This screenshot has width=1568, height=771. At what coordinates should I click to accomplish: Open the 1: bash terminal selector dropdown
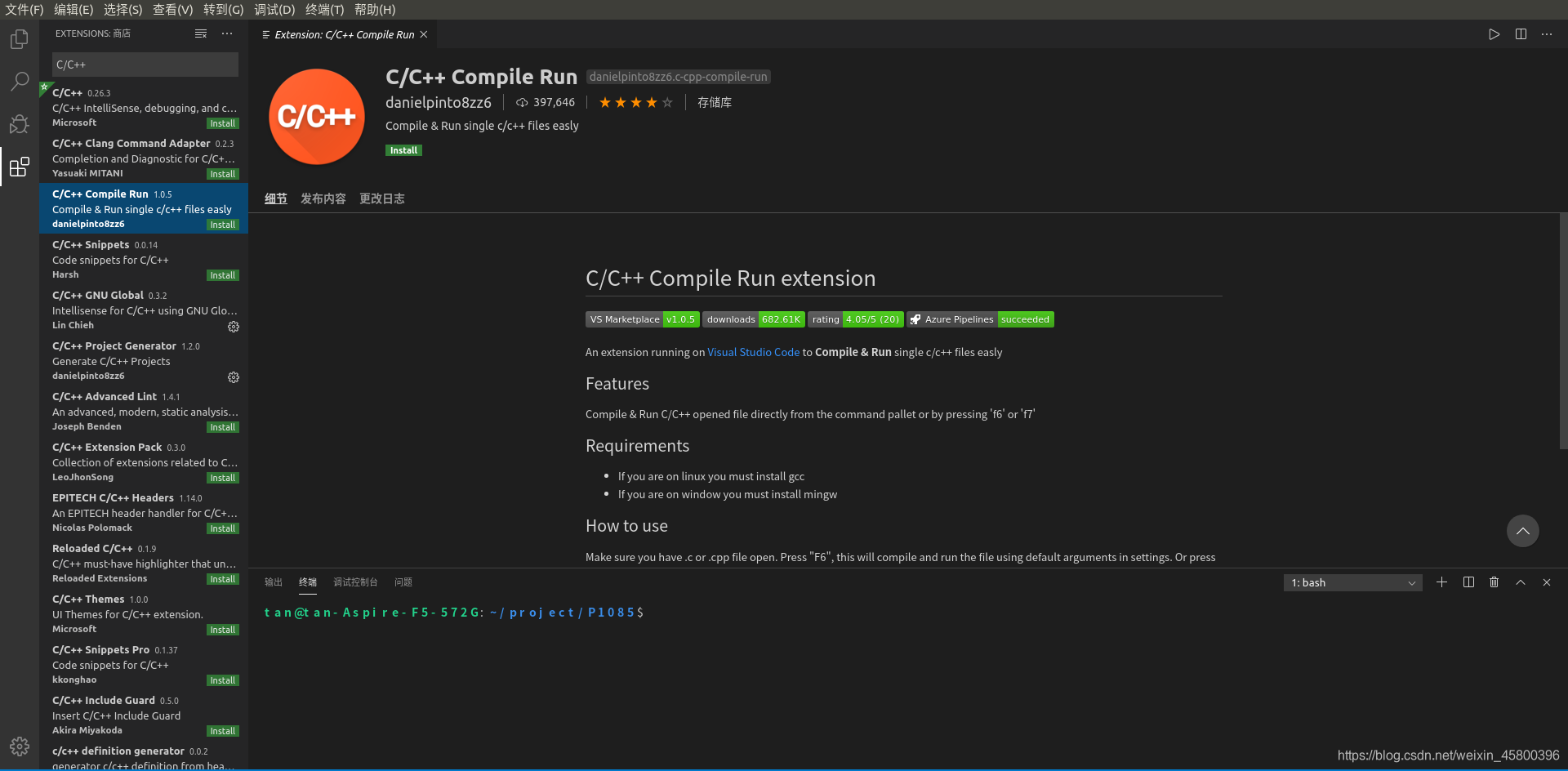tap(1352, 582)
